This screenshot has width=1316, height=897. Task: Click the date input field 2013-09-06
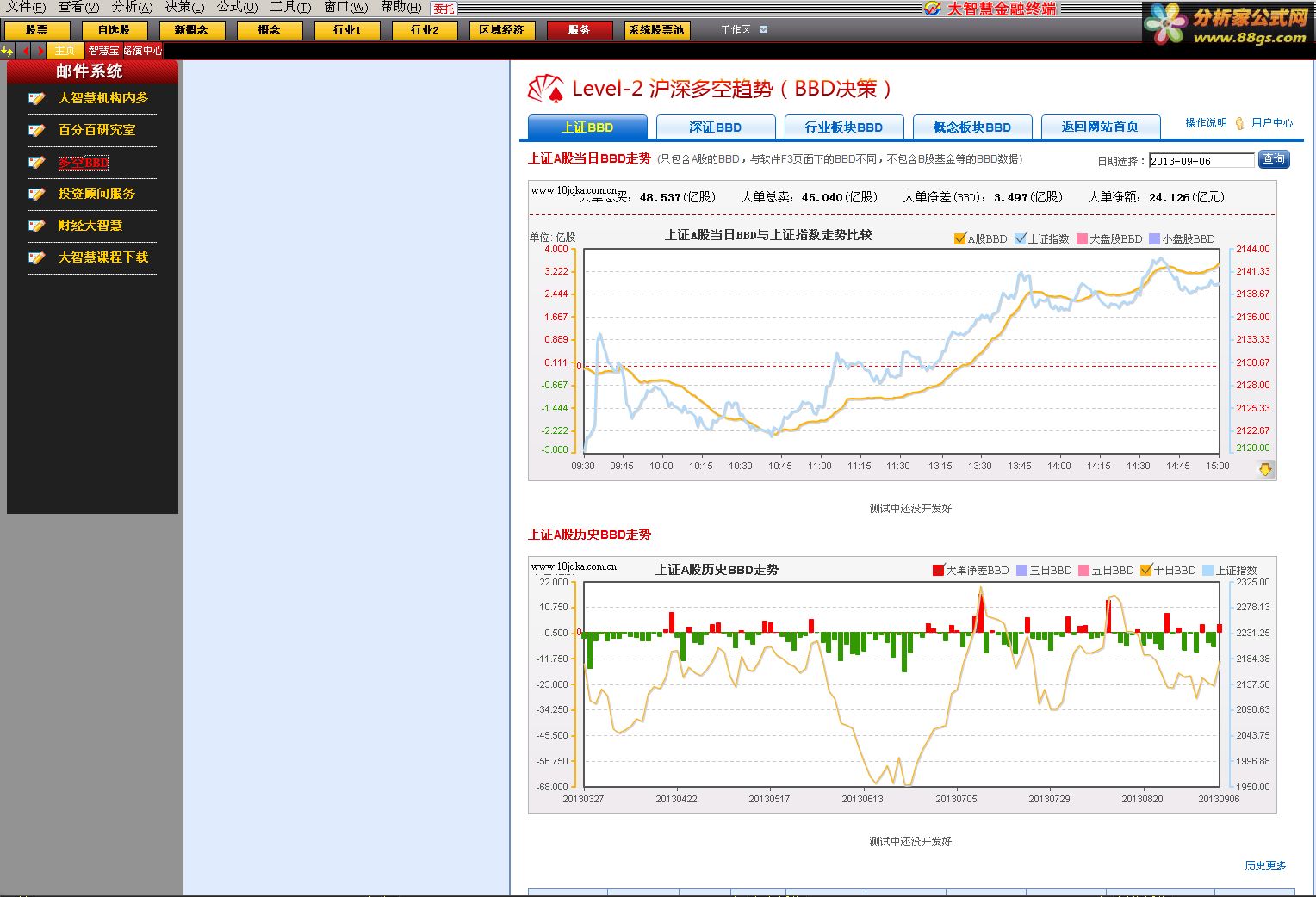[1201, 161]
